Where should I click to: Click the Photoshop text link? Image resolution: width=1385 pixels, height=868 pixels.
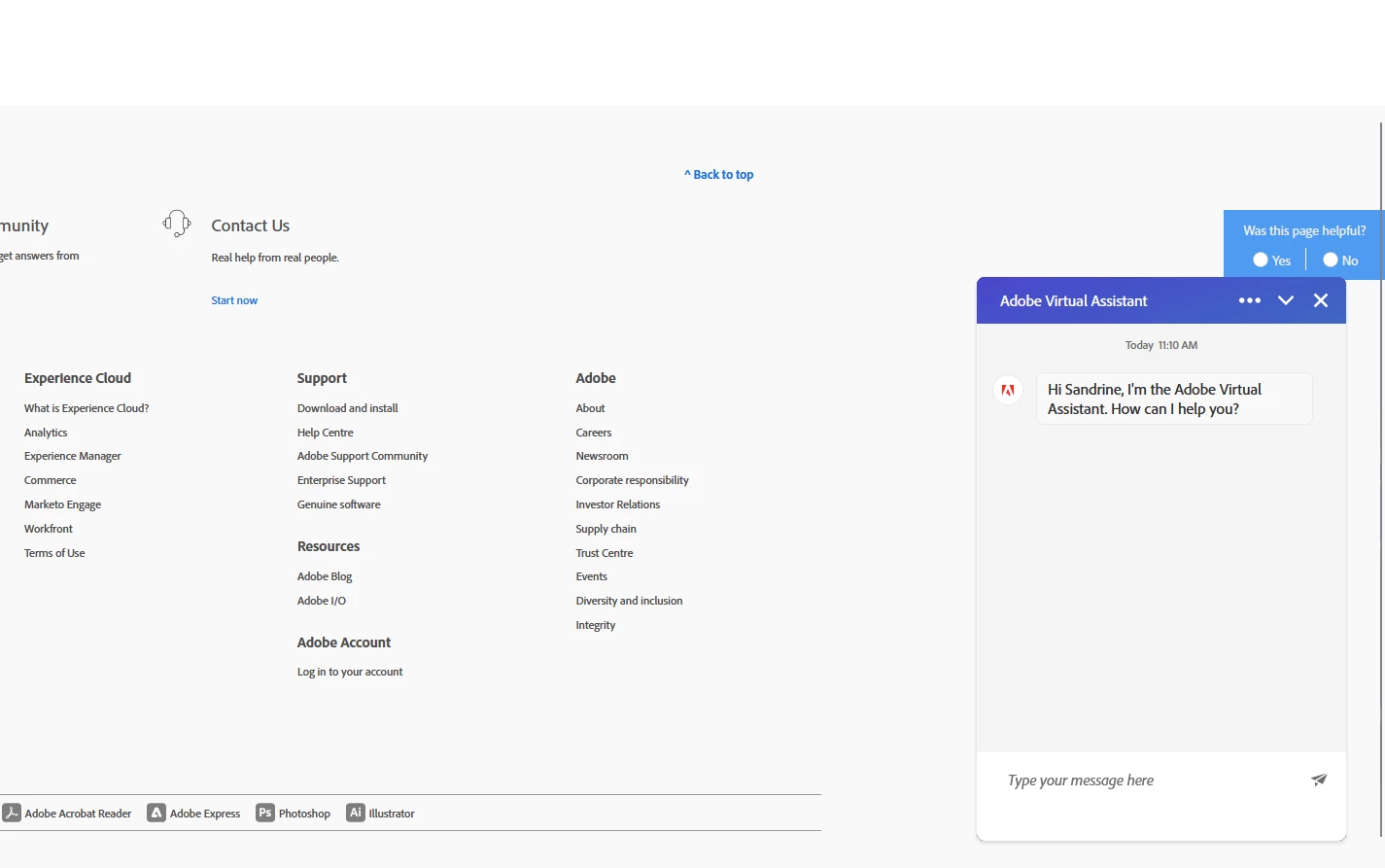click(x=304, y=814)
